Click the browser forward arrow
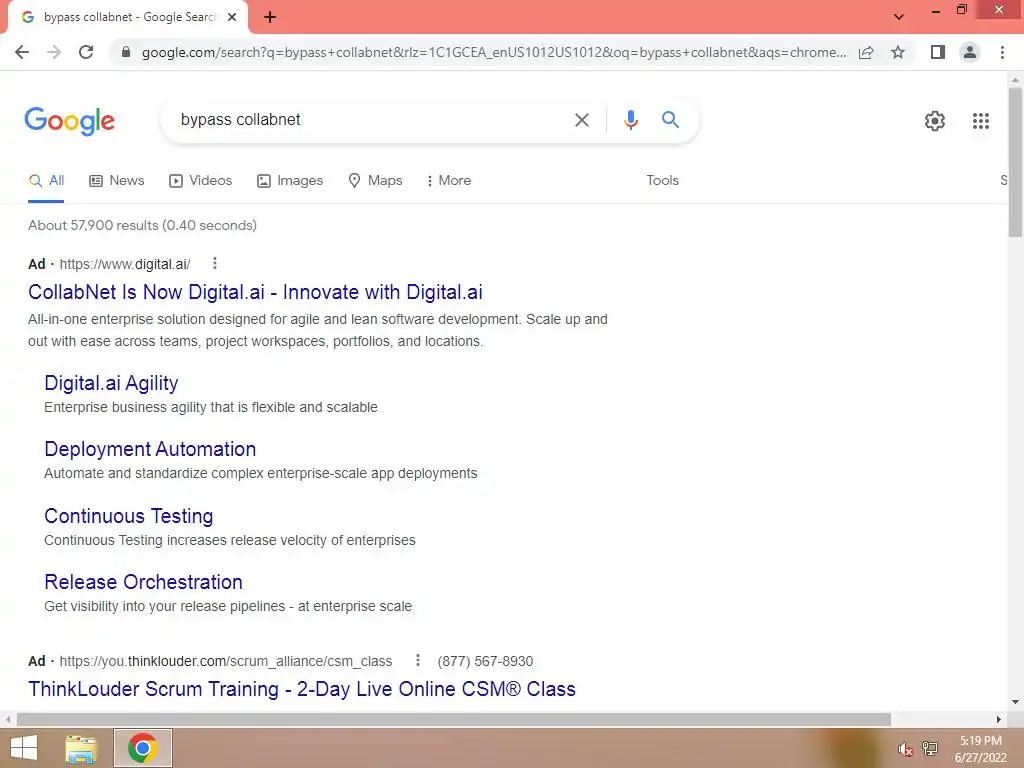The height and width of the screenshot is (768, 1024). (54, 52)
